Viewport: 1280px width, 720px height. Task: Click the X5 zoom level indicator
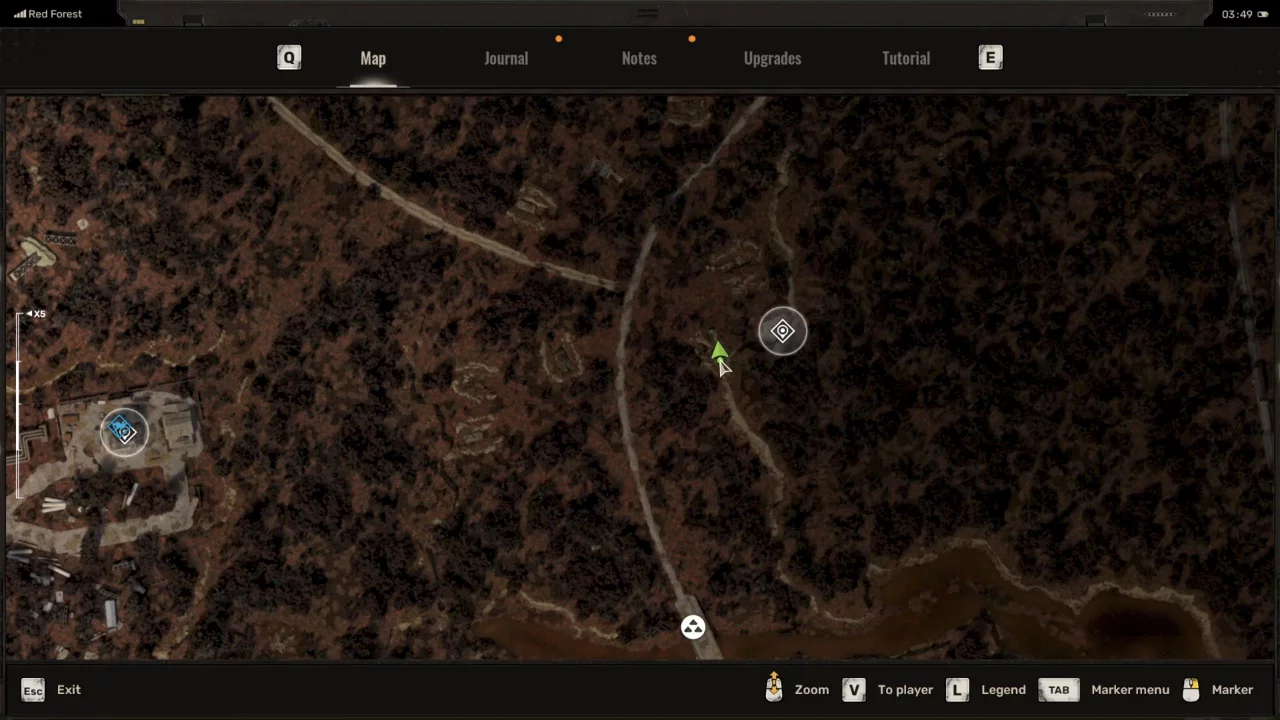(36, 314)
